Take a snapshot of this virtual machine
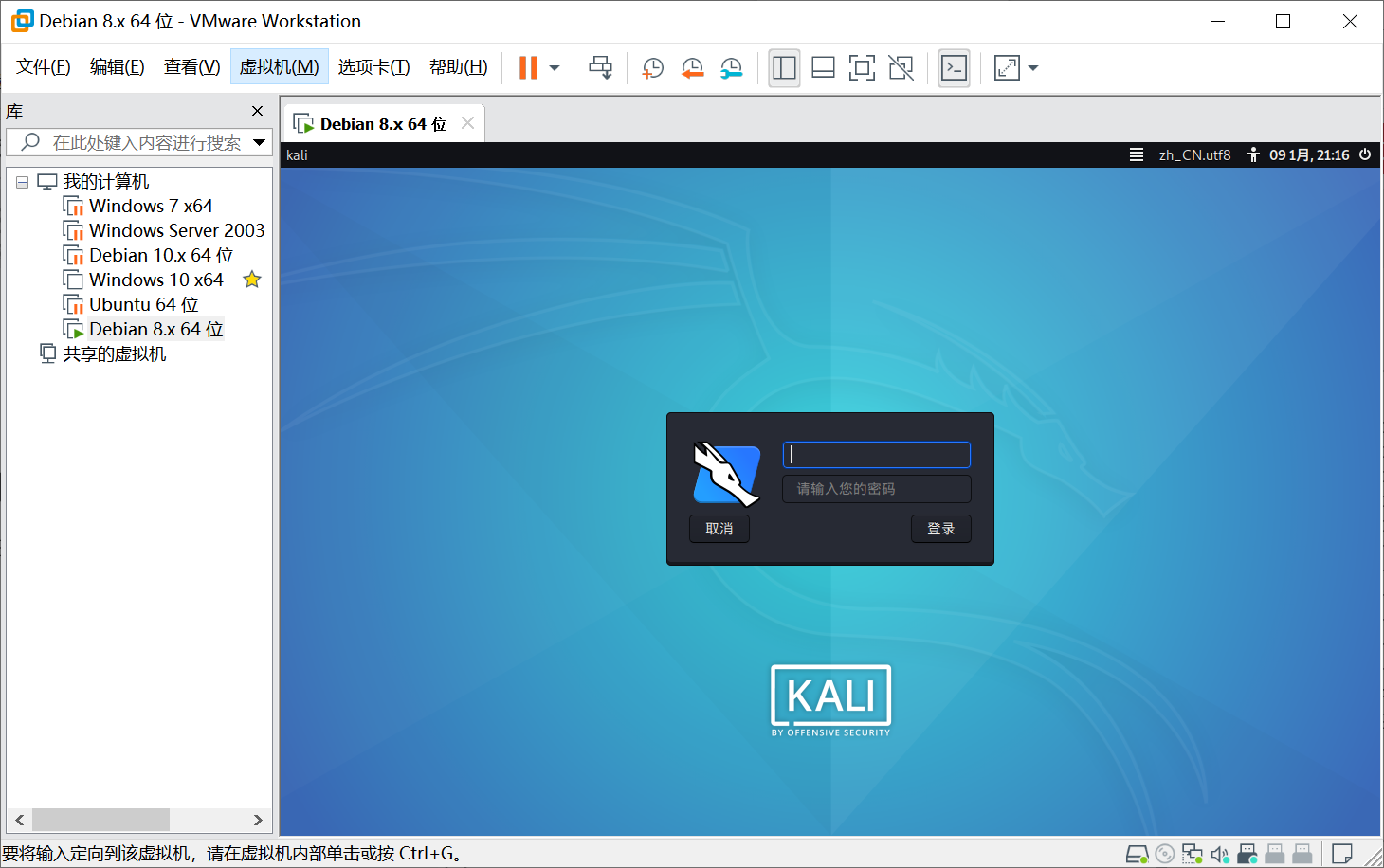 [x=653, y=67]
